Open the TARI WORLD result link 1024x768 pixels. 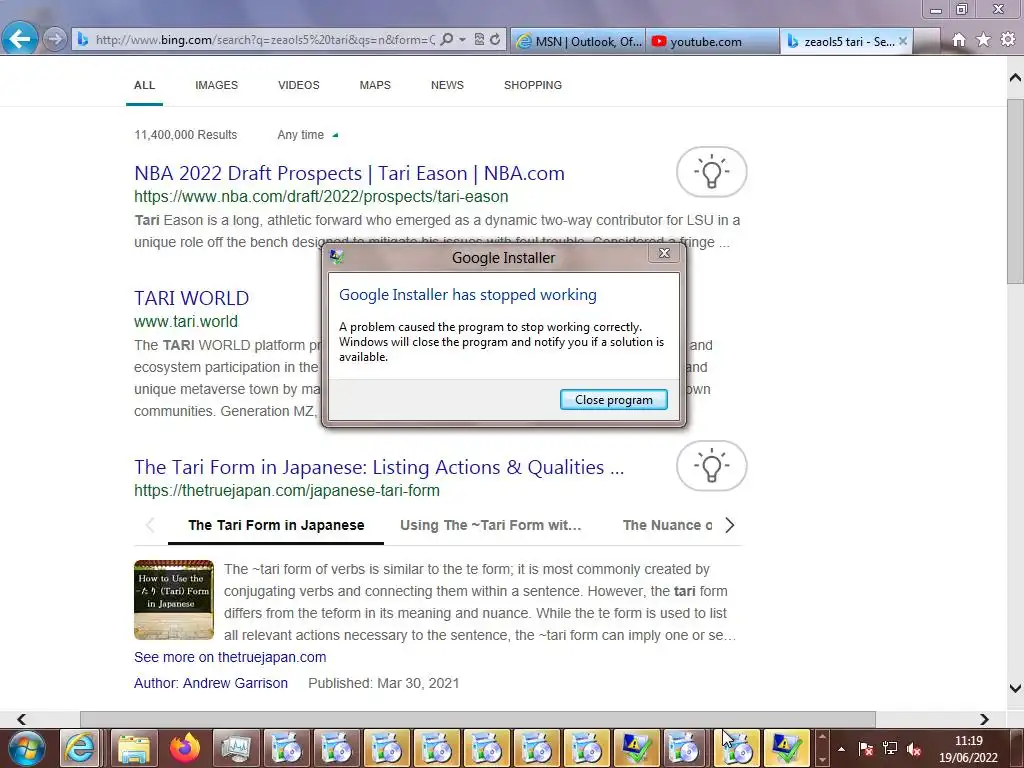[x=191, y=298]
